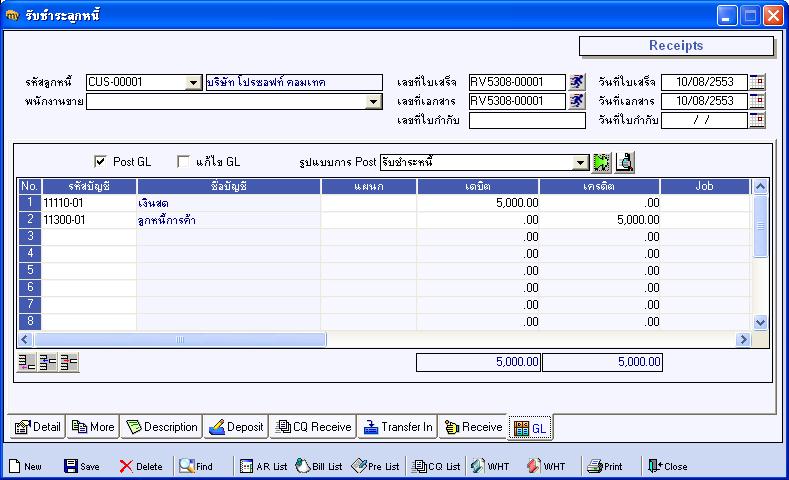Click the Job column header

click(704, 186)
